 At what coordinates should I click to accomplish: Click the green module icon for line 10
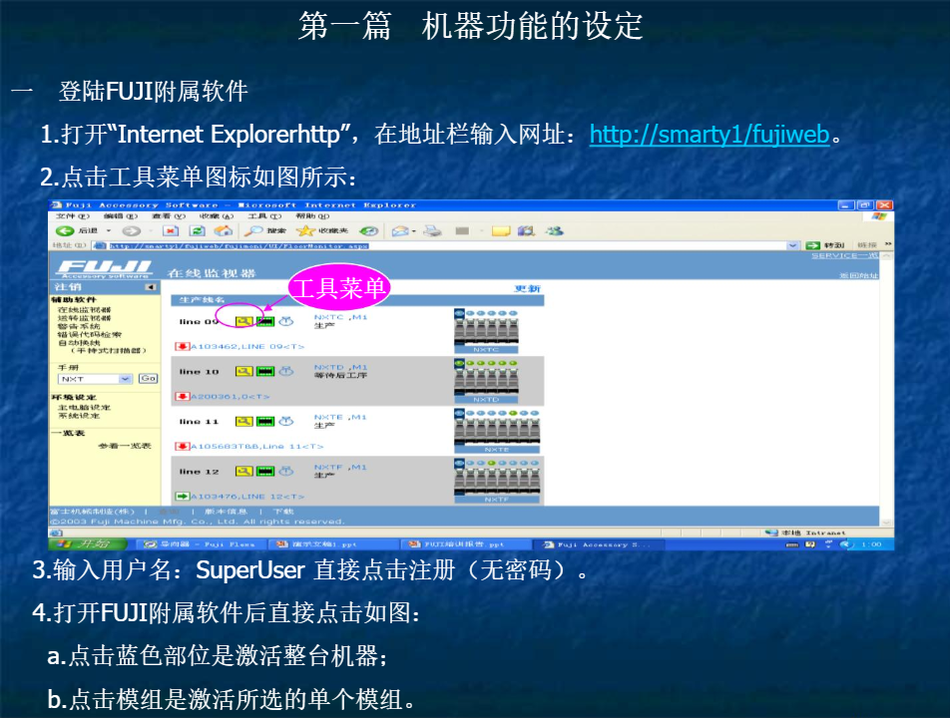tap(265, 371)
